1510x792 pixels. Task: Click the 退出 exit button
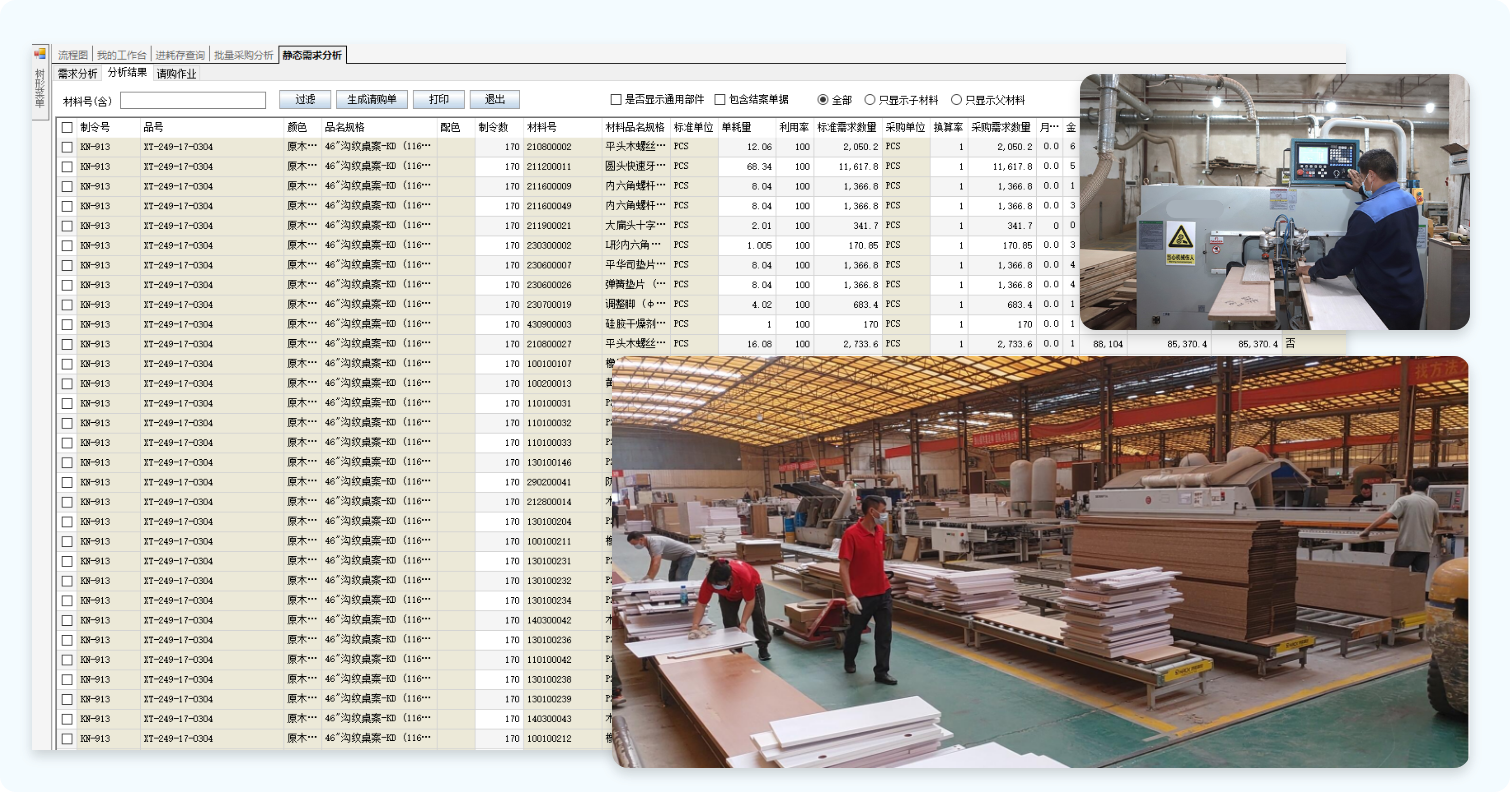pos(495,100)
